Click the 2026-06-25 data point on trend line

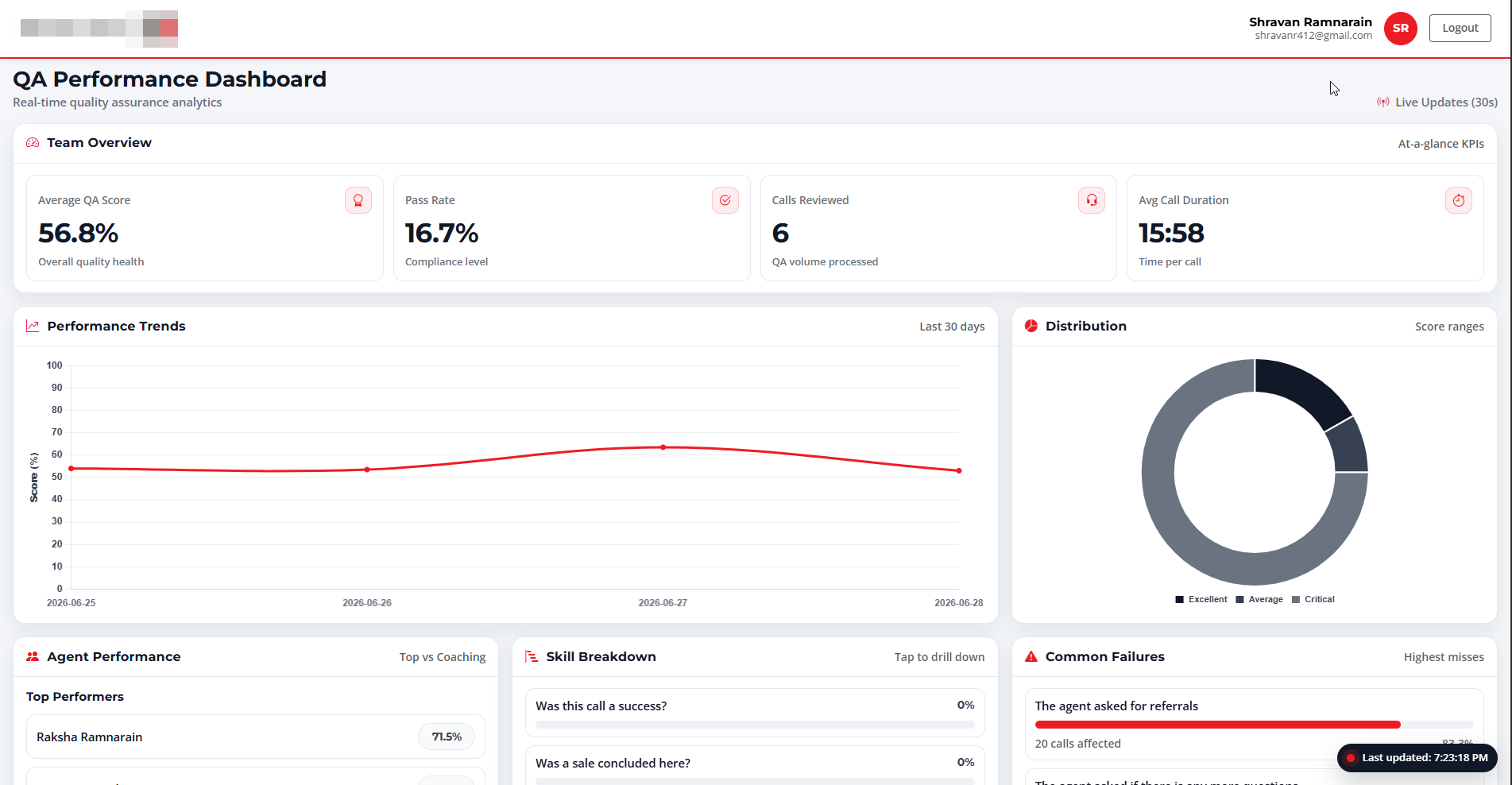pyautogui.click(x=72, y=469)
